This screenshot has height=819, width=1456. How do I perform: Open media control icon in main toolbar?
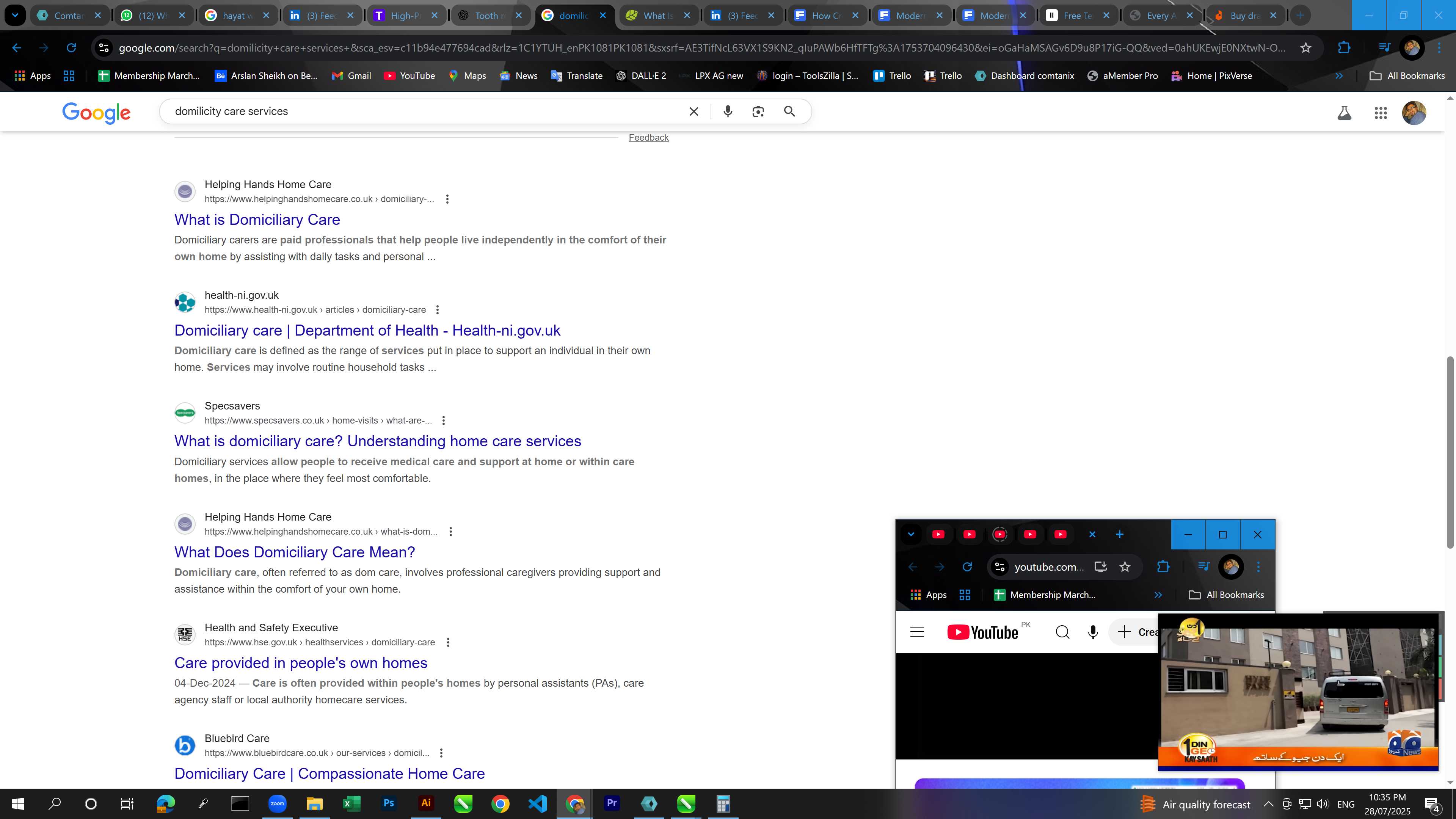[1384, 48]
